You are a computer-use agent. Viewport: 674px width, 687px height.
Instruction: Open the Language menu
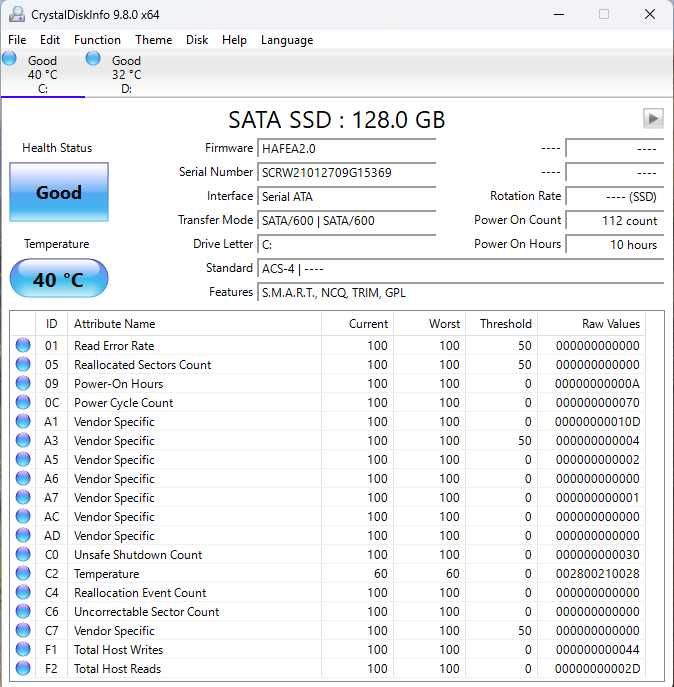point(287,40)
